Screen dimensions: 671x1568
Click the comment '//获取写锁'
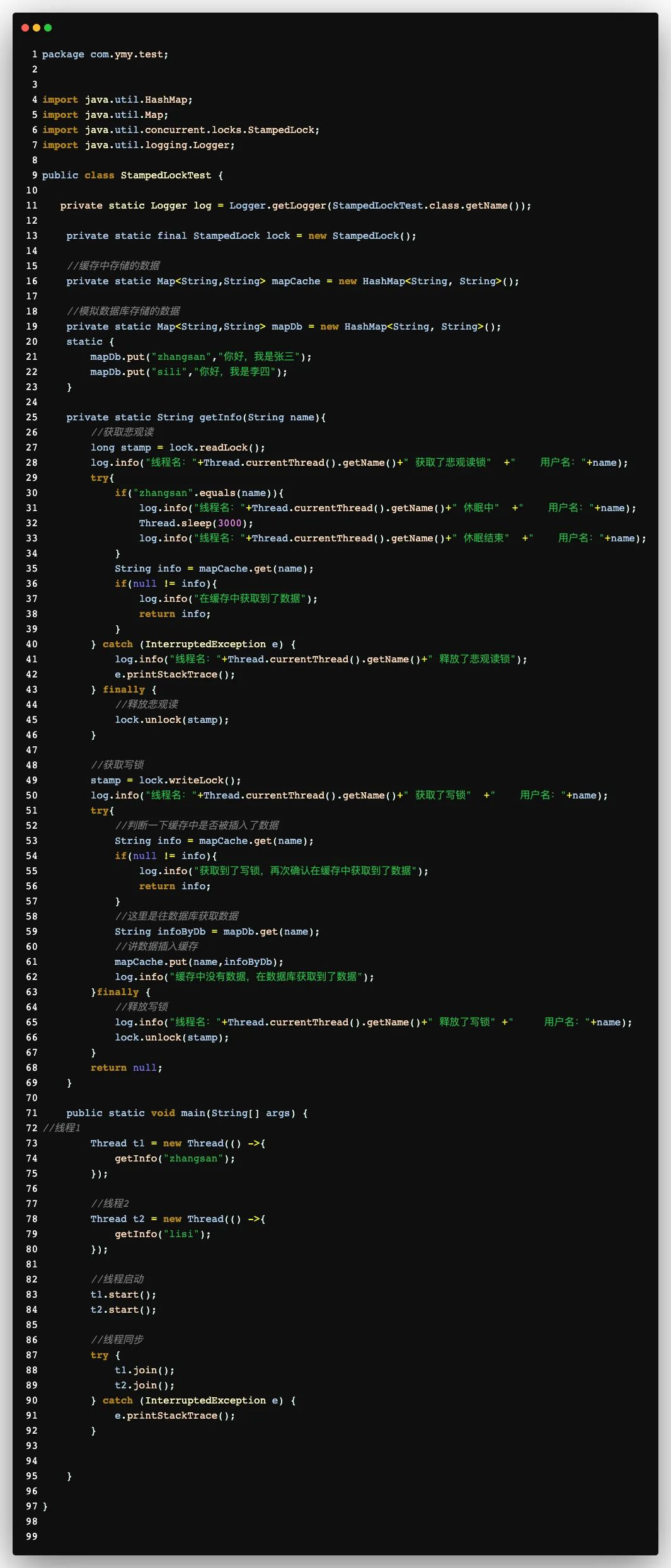(117, 765)
